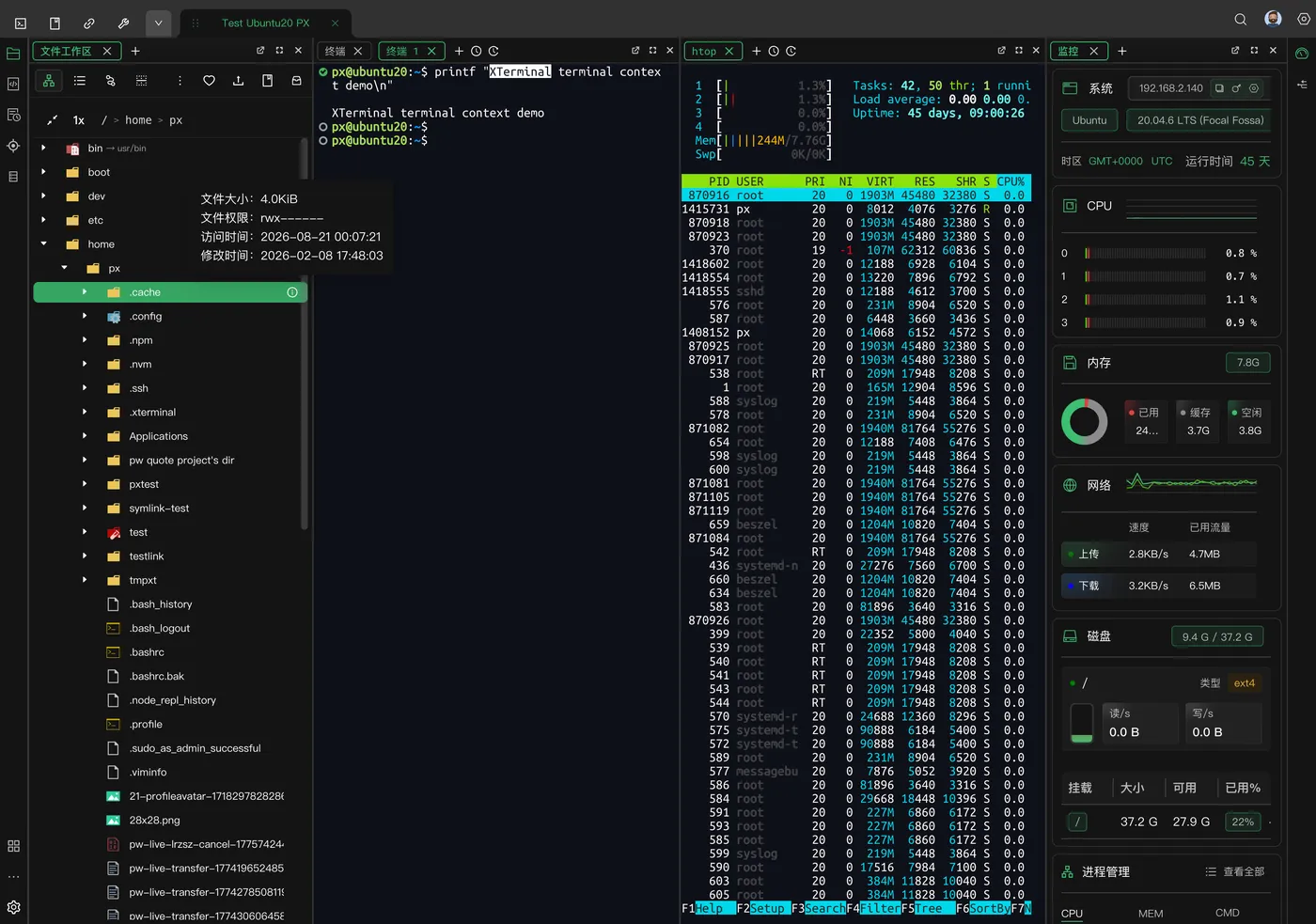Click the heart favorites icon in file toolbar
This screenshot has height=924, width=1316.
pyautogui.click(x=209, y=81)
